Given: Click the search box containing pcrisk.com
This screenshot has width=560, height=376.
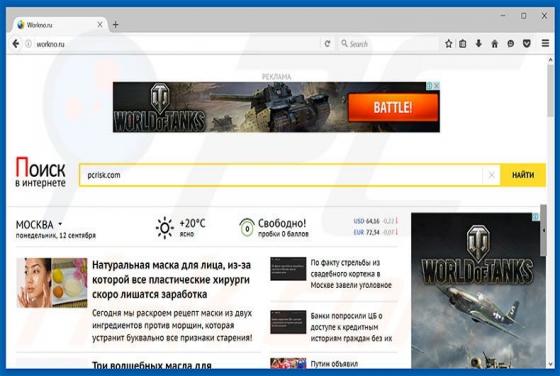Looking at the screenshot, I should point(281,175).
